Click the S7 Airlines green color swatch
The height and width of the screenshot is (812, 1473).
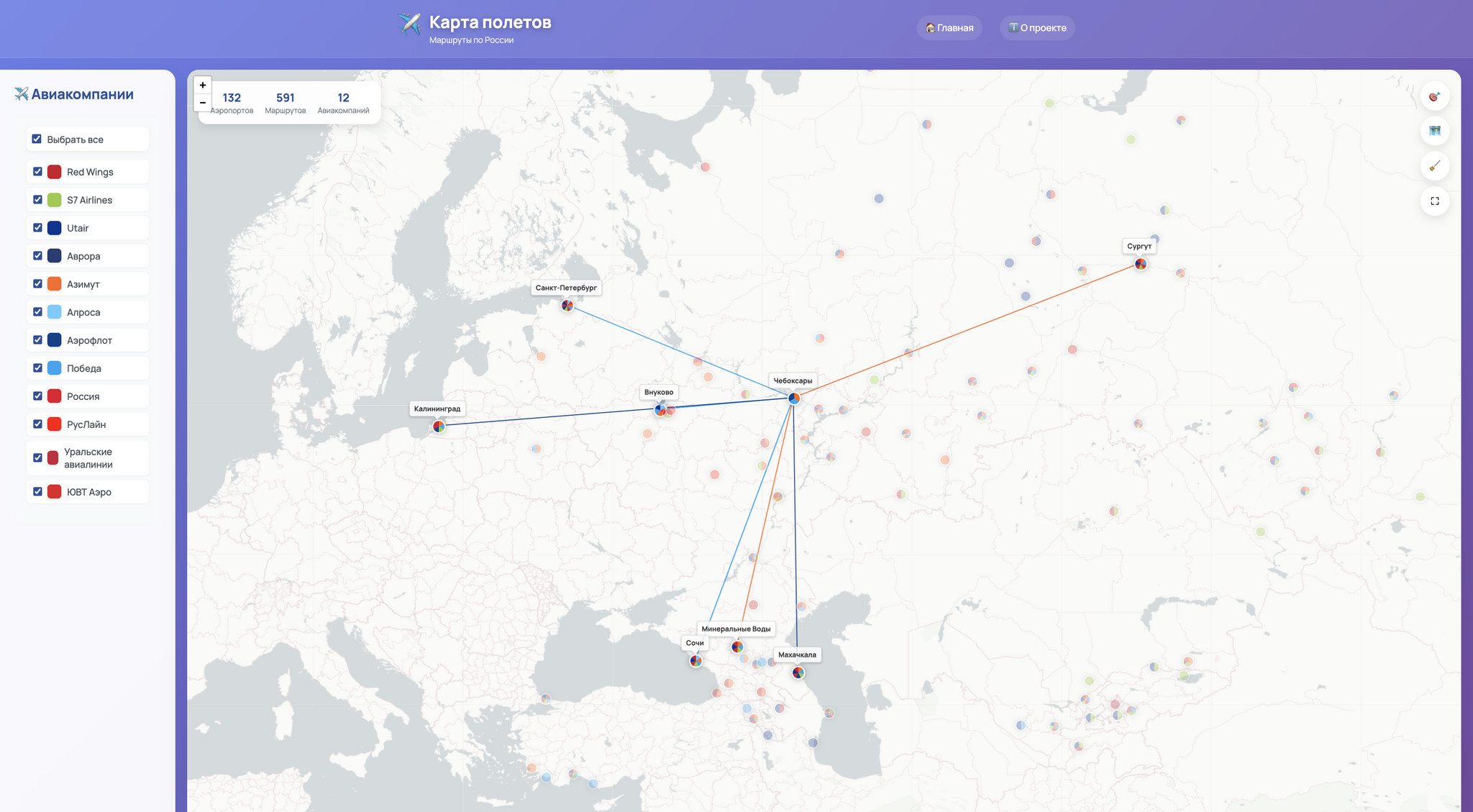click(55, 200)
